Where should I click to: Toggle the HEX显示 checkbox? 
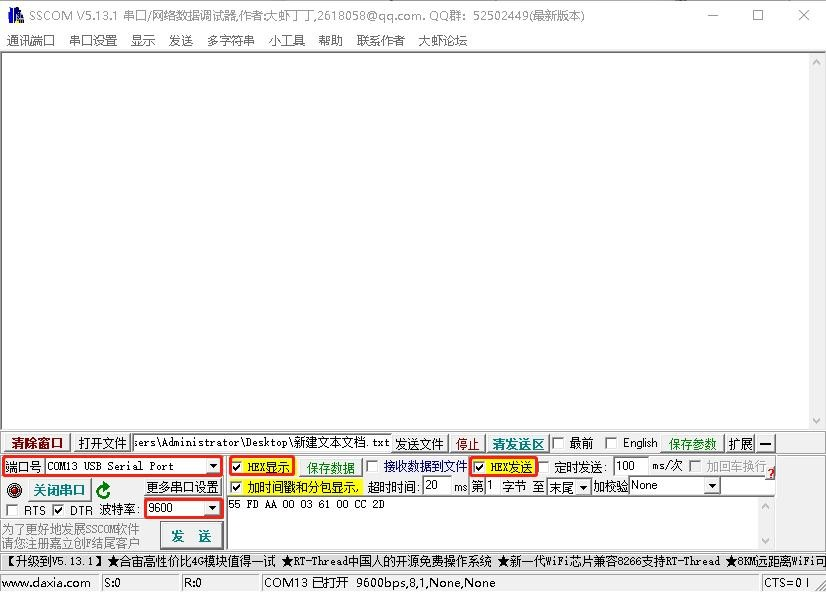237,467
